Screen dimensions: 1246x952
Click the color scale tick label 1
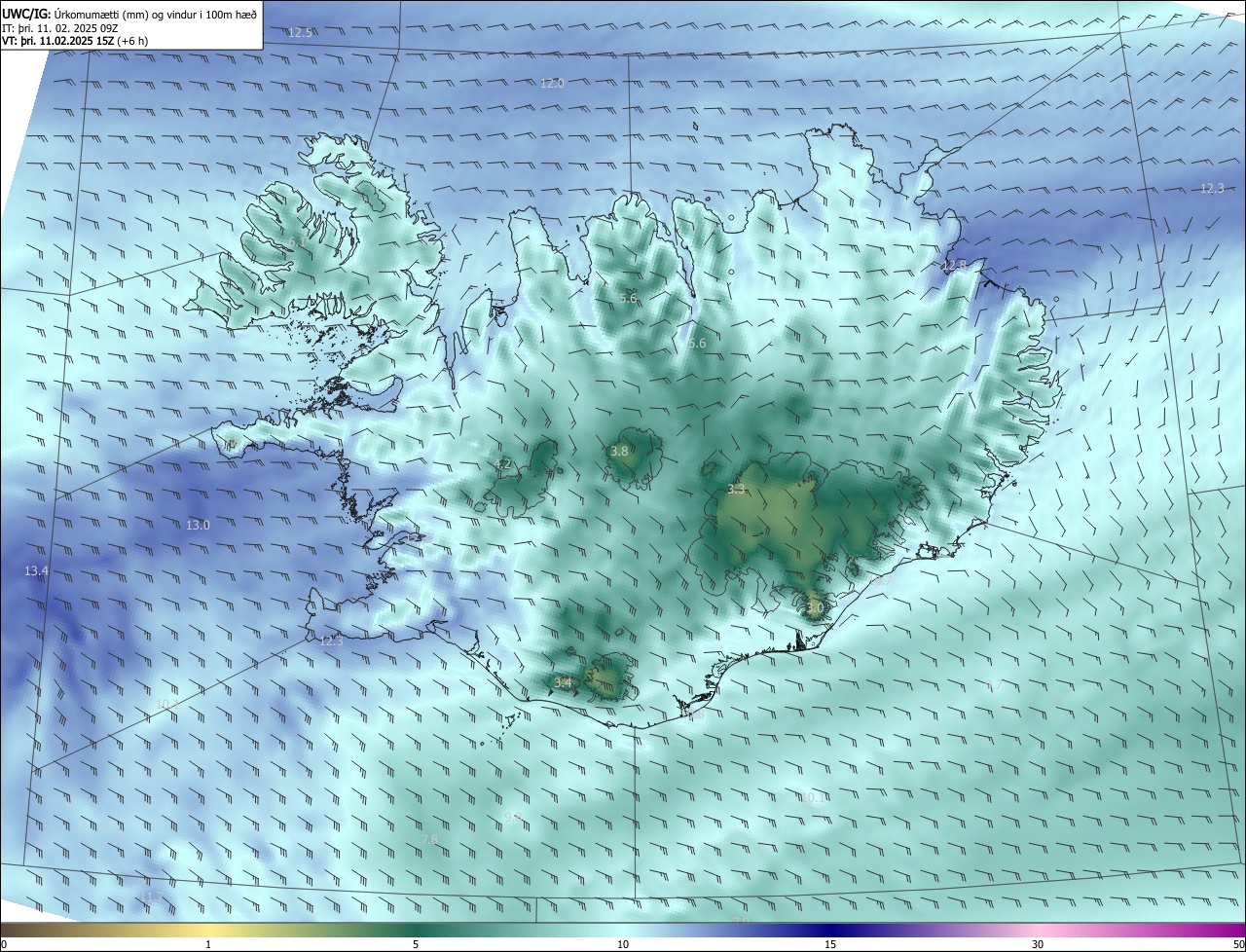click(208, 944)
